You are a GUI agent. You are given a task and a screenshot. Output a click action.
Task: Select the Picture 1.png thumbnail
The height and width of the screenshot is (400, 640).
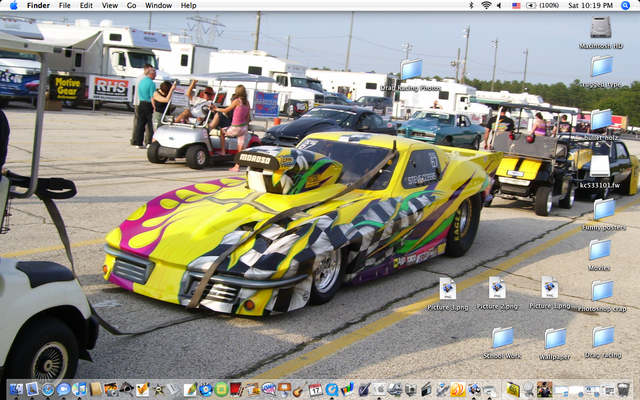549,288
